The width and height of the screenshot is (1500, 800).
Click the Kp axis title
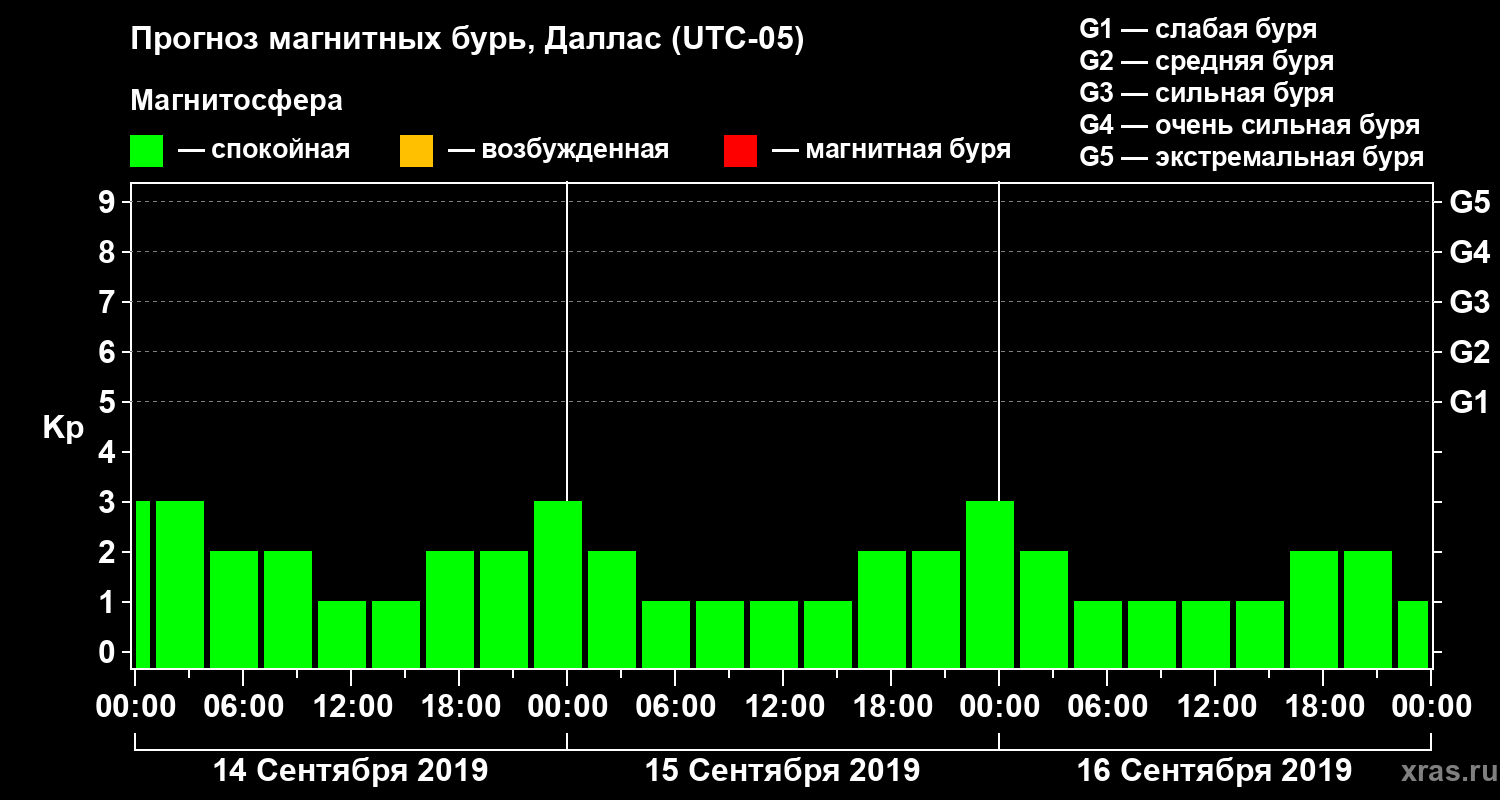63,427
